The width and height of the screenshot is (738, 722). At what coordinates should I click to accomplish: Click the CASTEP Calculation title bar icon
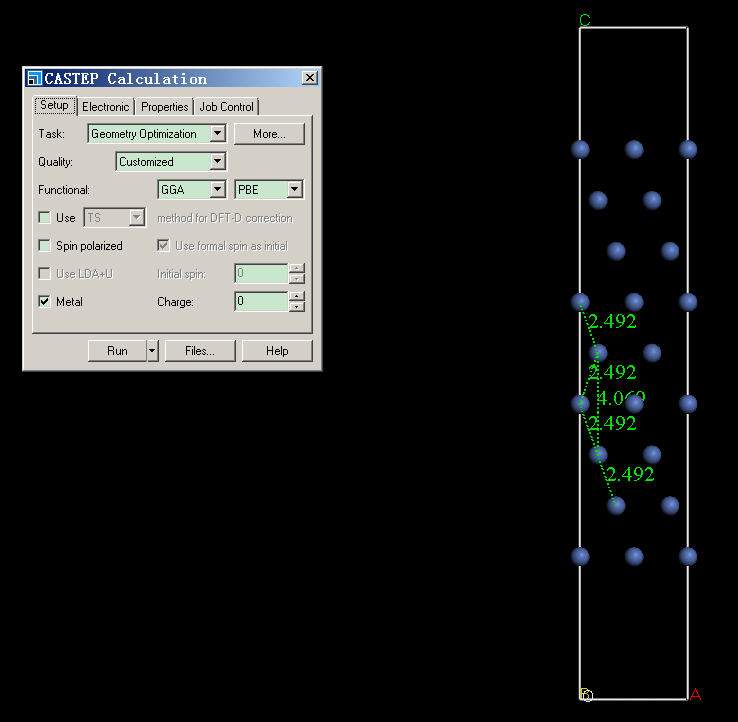(34, 78)
